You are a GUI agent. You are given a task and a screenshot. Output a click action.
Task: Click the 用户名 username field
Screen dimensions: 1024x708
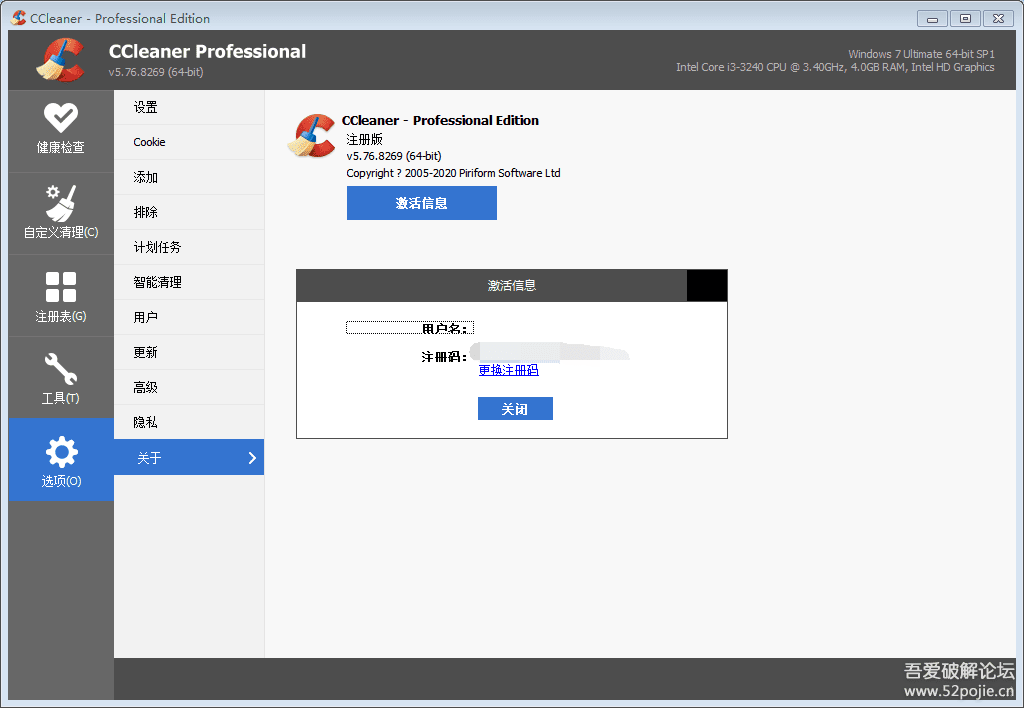click(409, 328)
